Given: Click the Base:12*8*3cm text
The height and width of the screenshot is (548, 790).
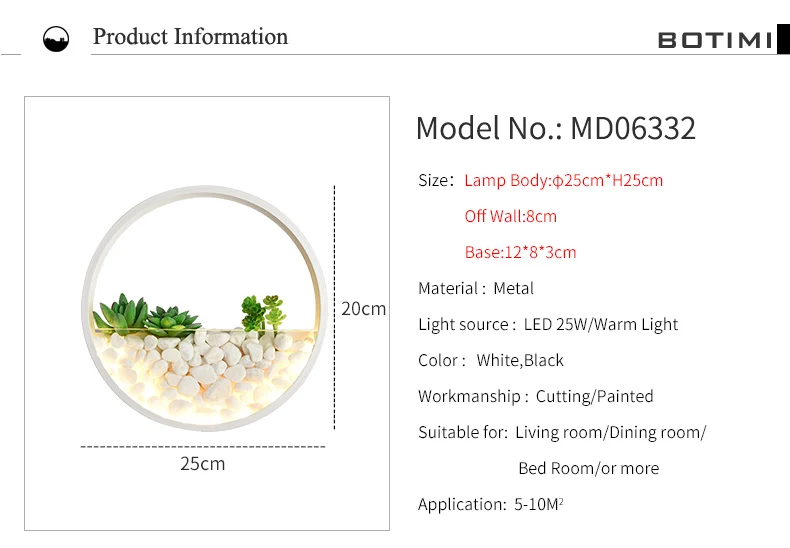Looking at the screenshot, I should (x=520, y=252).
